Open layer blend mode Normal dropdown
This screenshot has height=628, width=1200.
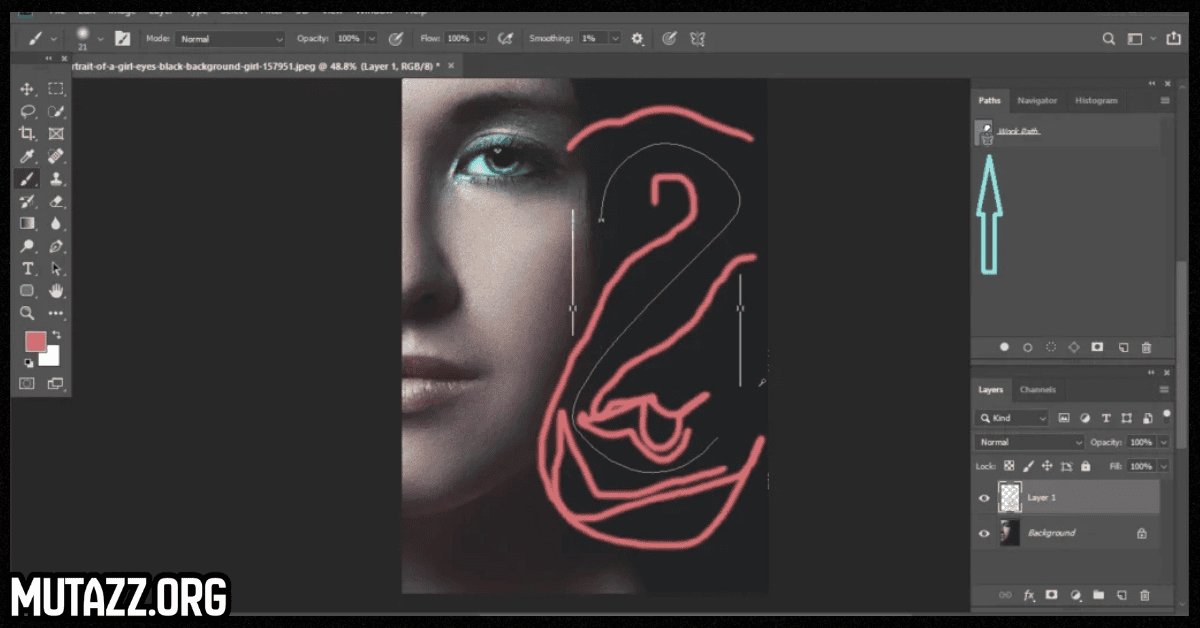[1030, 442]
